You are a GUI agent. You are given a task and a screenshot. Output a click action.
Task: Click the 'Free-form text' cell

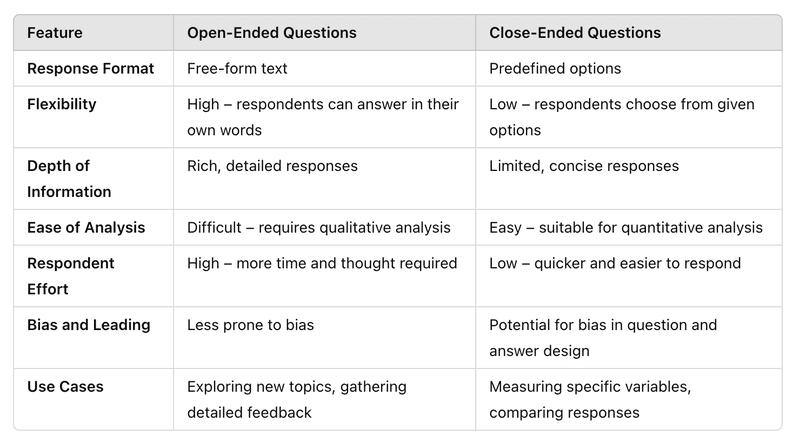point(238,69)
